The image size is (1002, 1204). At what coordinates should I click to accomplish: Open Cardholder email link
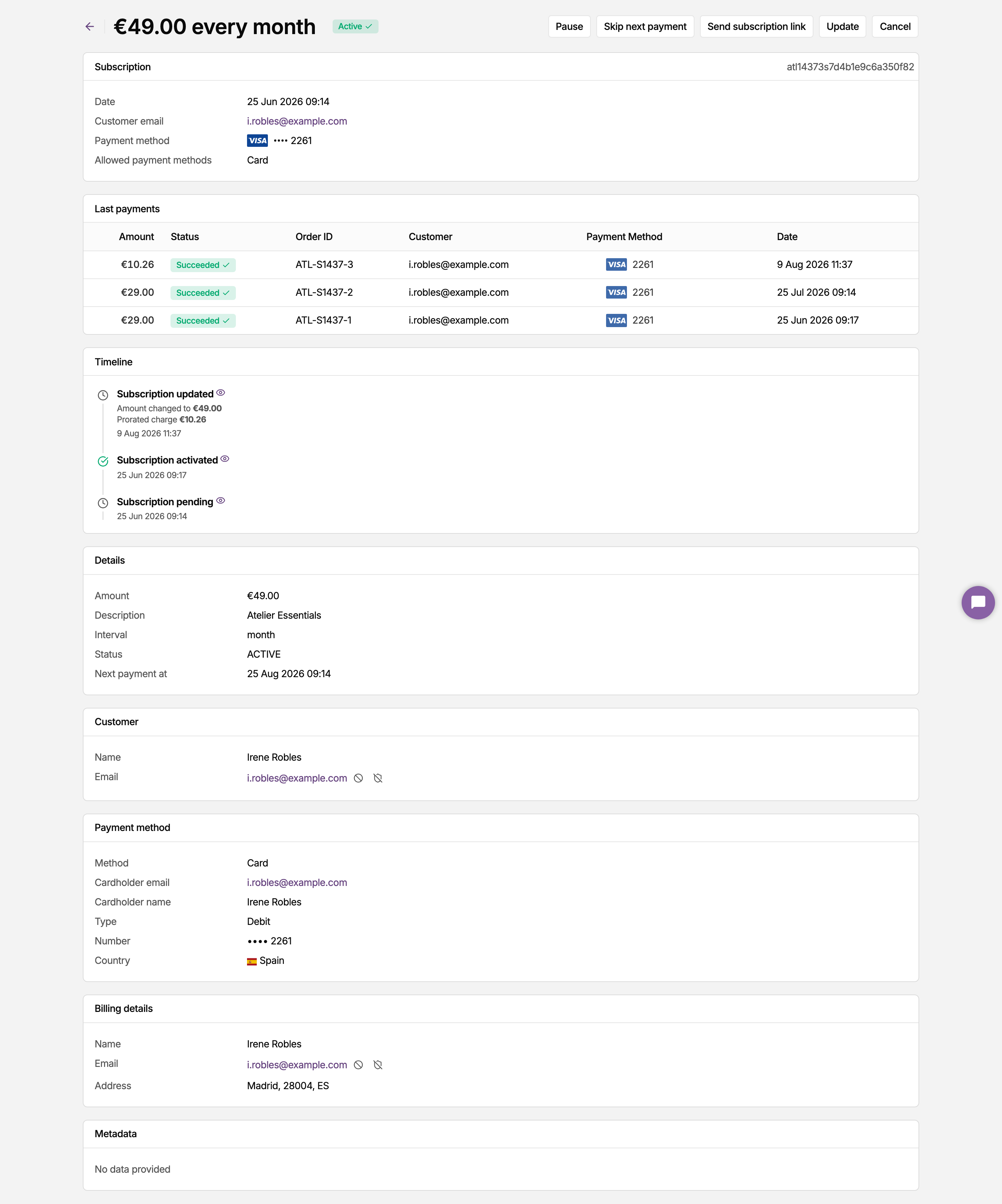click(297, 882)
